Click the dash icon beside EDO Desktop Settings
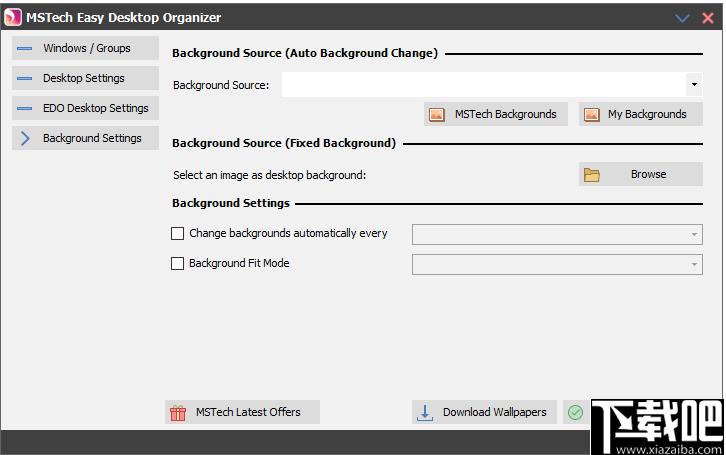 (x=25, y=108)
